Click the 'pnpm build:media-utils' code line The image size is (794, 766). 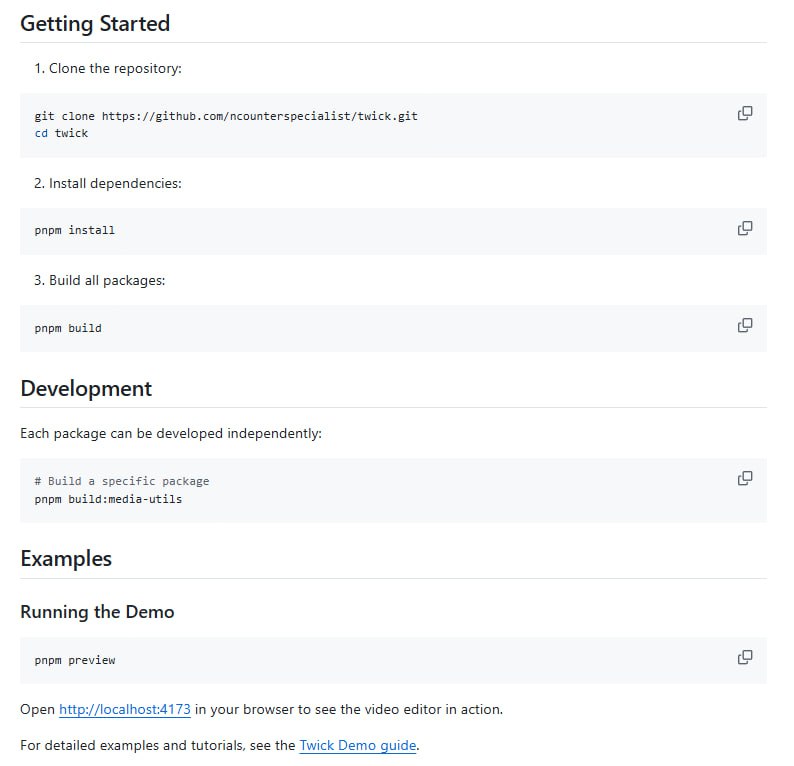click(108, 498)
